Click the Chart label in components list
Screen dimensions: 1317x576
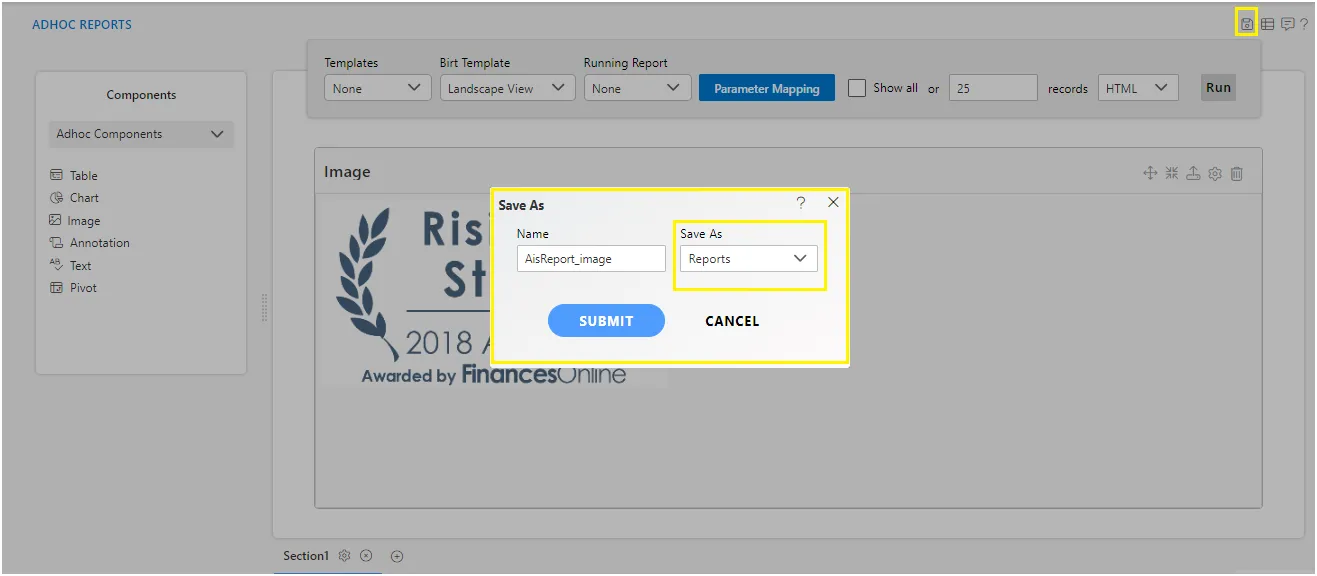85,198
